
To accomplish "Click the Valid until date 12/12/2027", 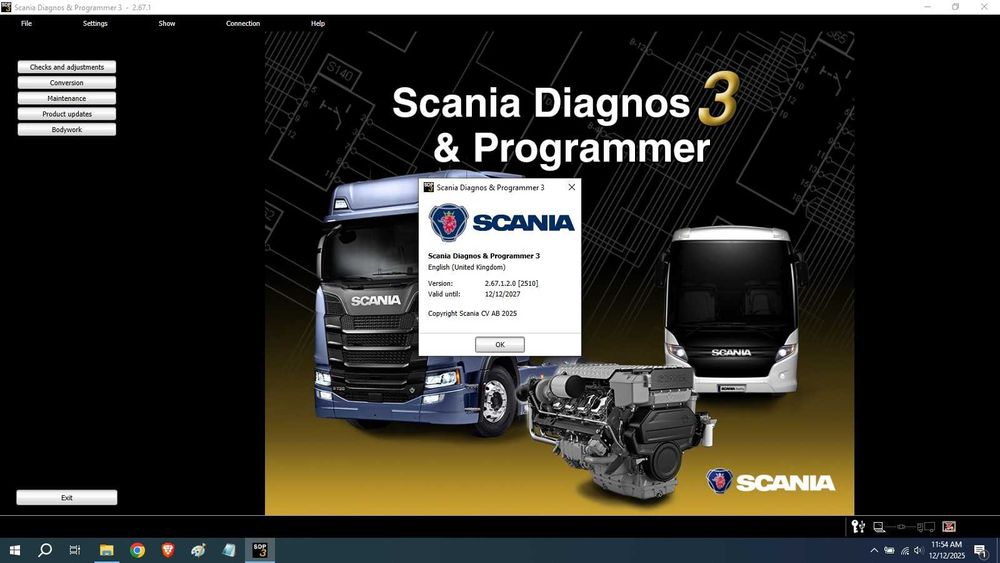I will [503, 294].
